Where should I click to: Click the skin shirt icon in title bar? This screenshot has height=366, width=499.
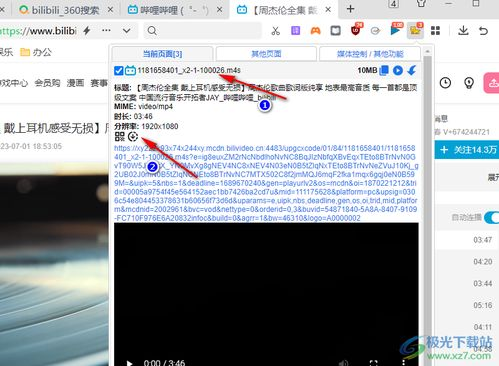421,3
